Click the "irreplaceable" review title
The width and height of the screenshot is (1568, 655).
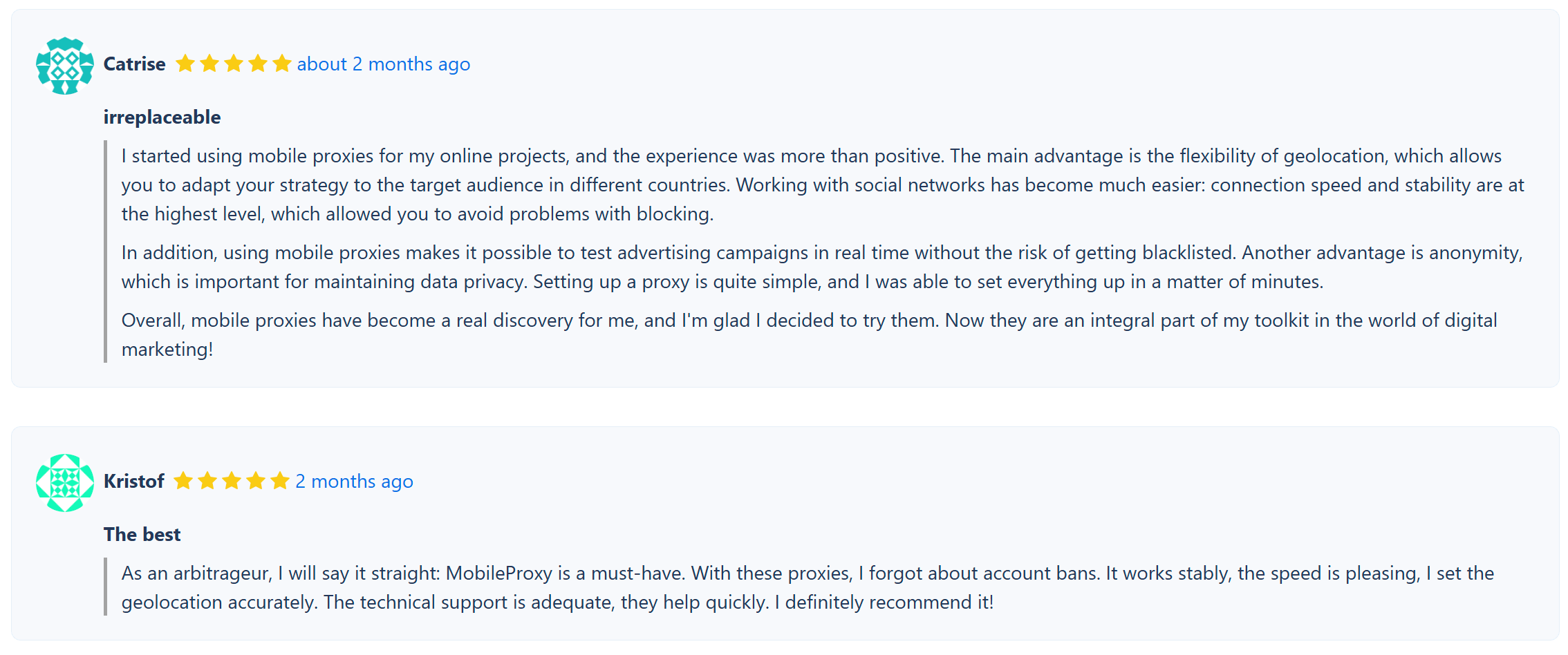point(162,117)
